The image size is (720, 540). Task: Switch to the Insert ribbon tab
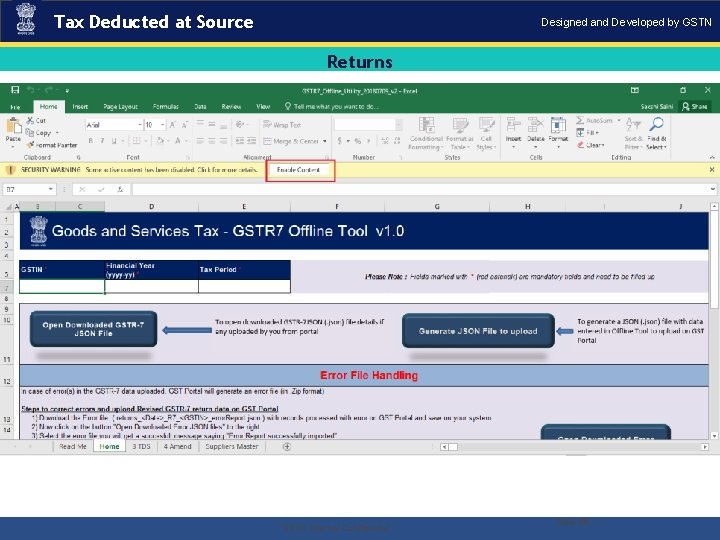click(x=80, y=107)
